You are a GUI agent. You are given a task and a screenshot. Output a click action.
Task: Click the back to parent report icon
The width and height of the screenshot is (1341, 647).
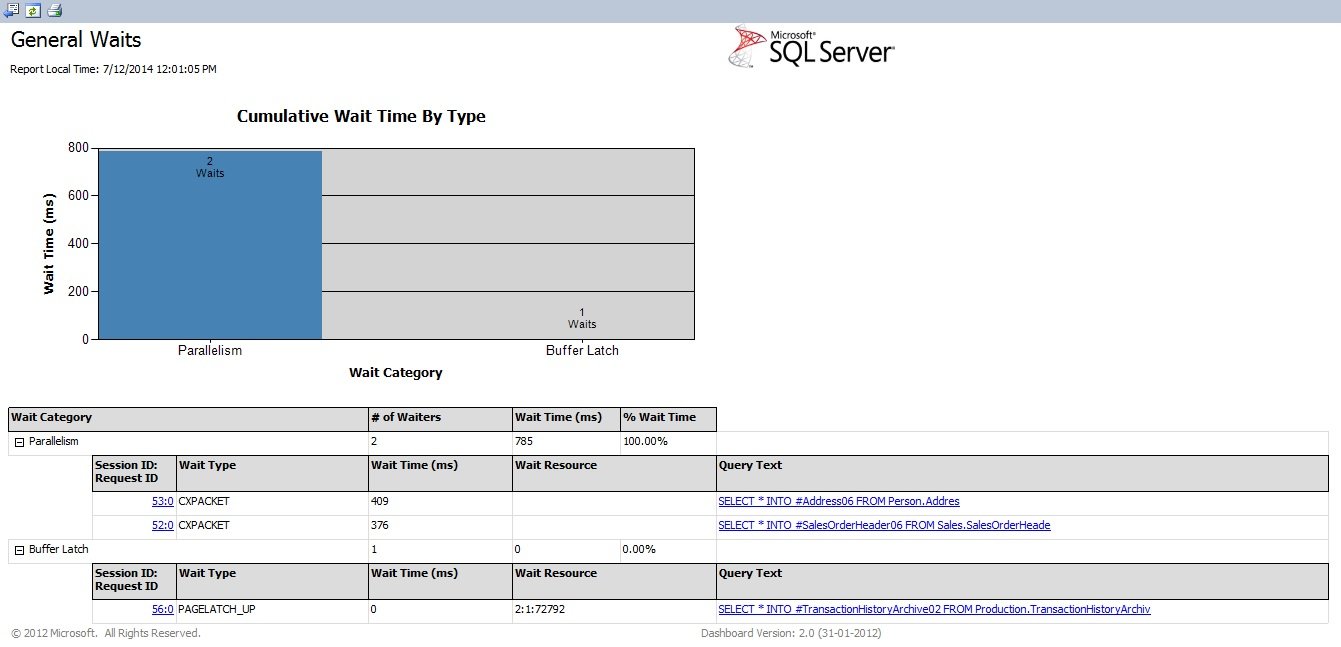point(11,10)
